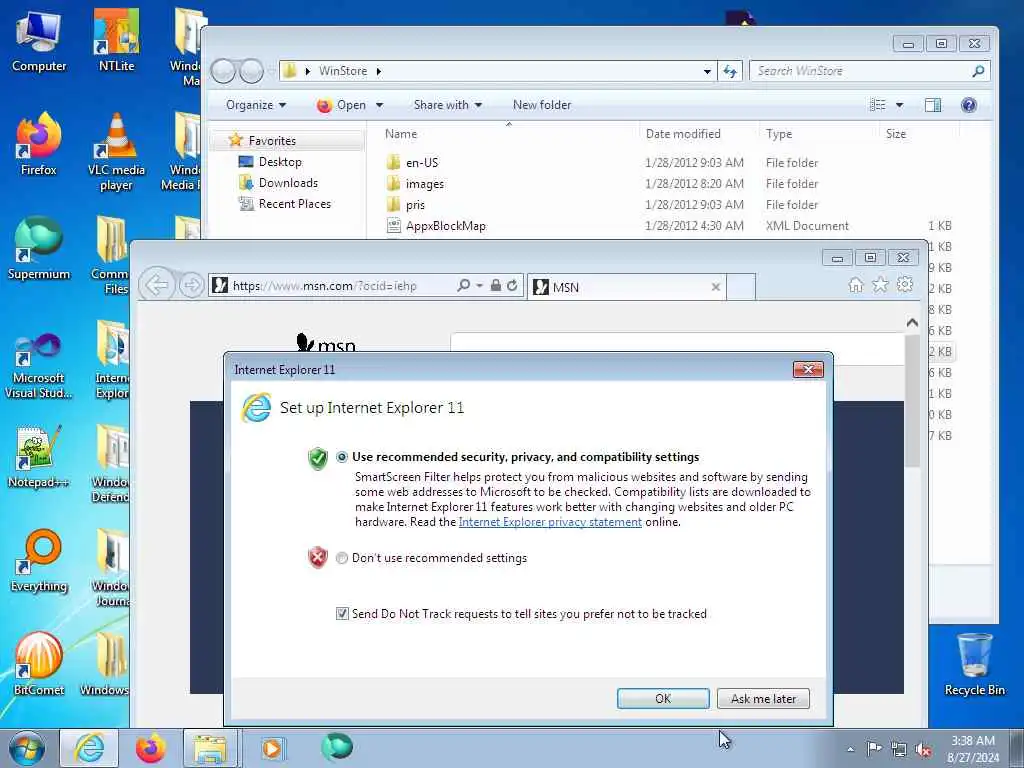This screenshot has width=1024, height=768.
Task: Open address bar autocomplete dropdown in IE
Action: coord(479,285)
